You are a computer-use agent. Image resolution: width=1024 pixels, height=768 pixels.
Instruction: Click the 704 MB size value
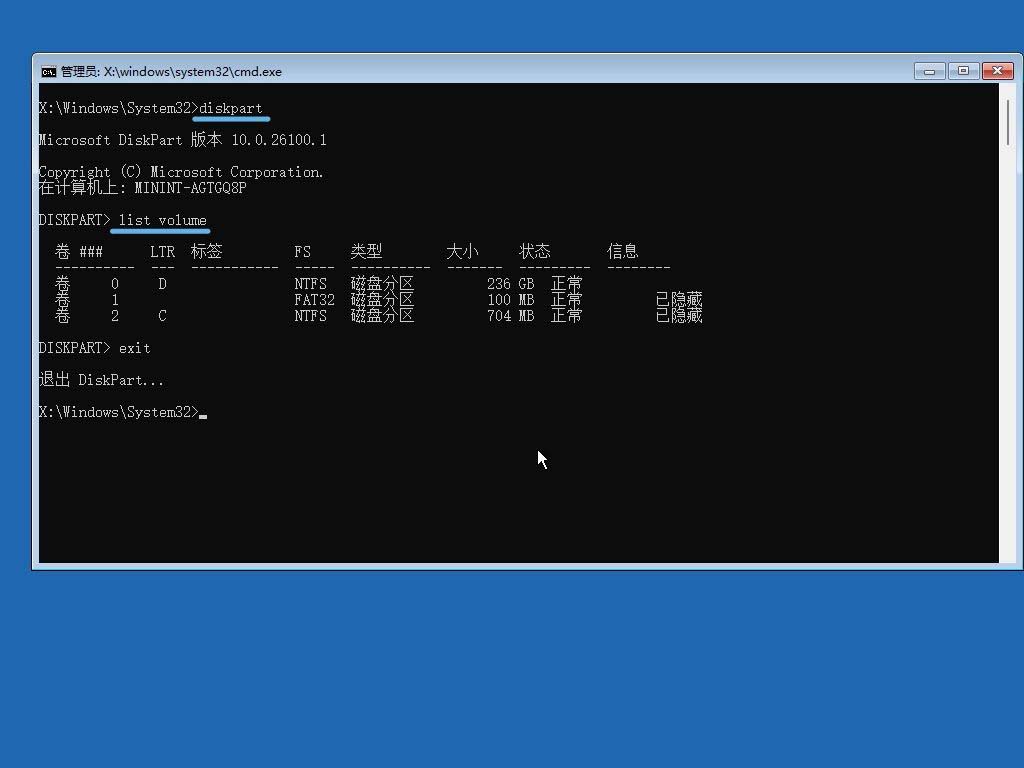click(511, 316)
